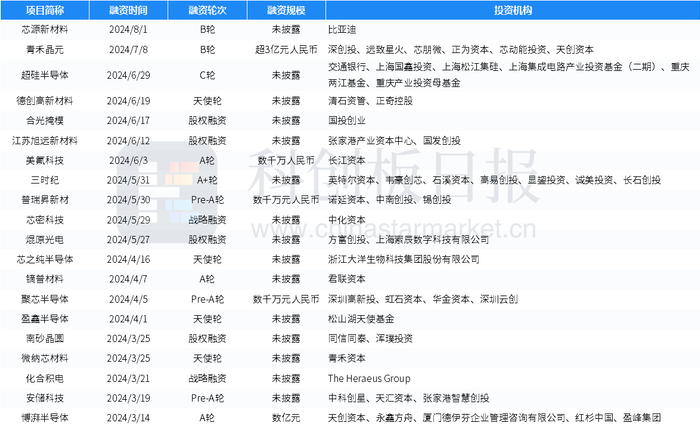Image resolution: width=700 pixels, height=429 pixels.
Task: Click the investor cell 长江资本
Action: click(x=347, y=160)
